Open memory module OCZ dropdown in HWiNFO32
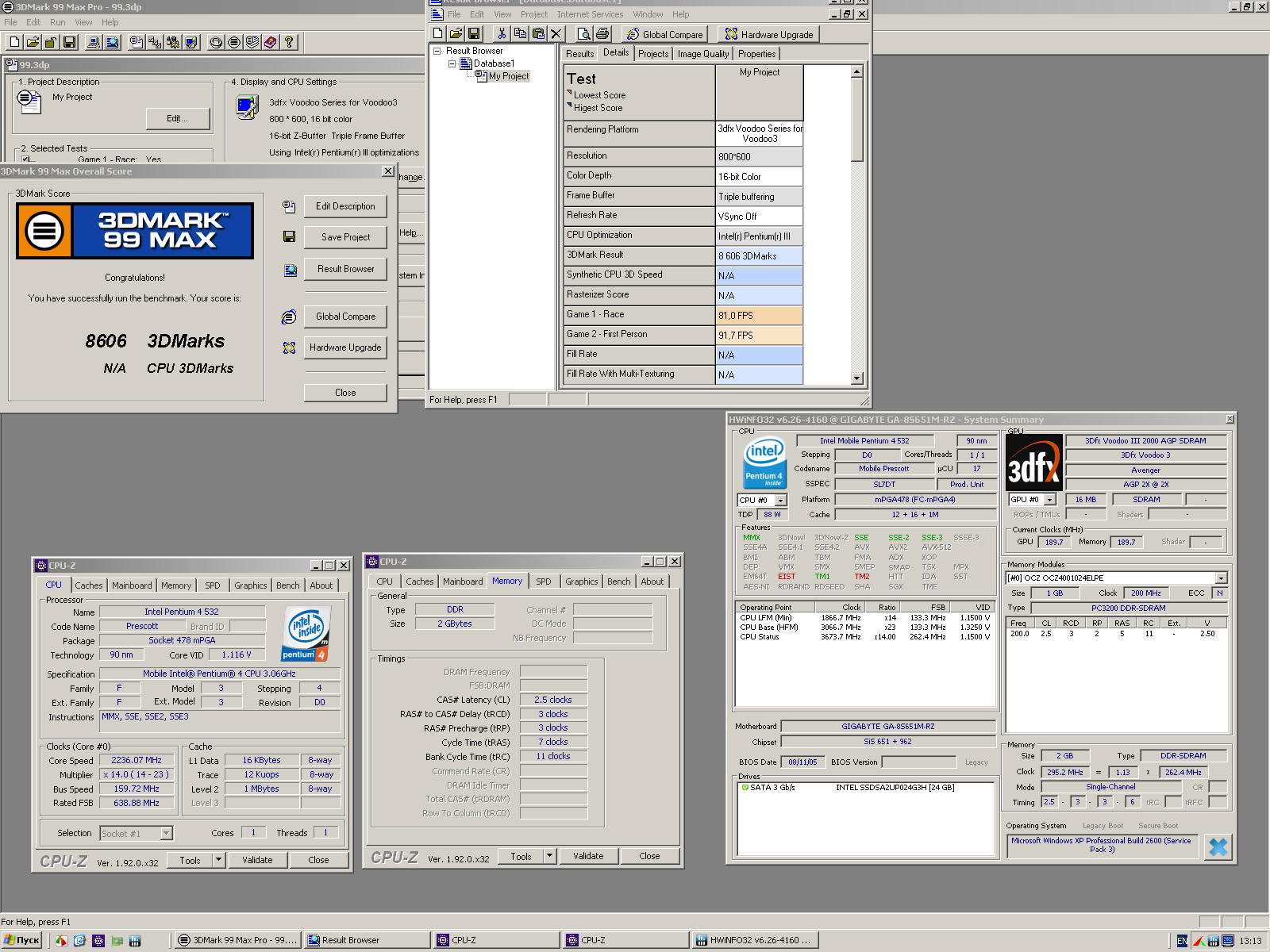The image size is (1270, 952). 1221,578
